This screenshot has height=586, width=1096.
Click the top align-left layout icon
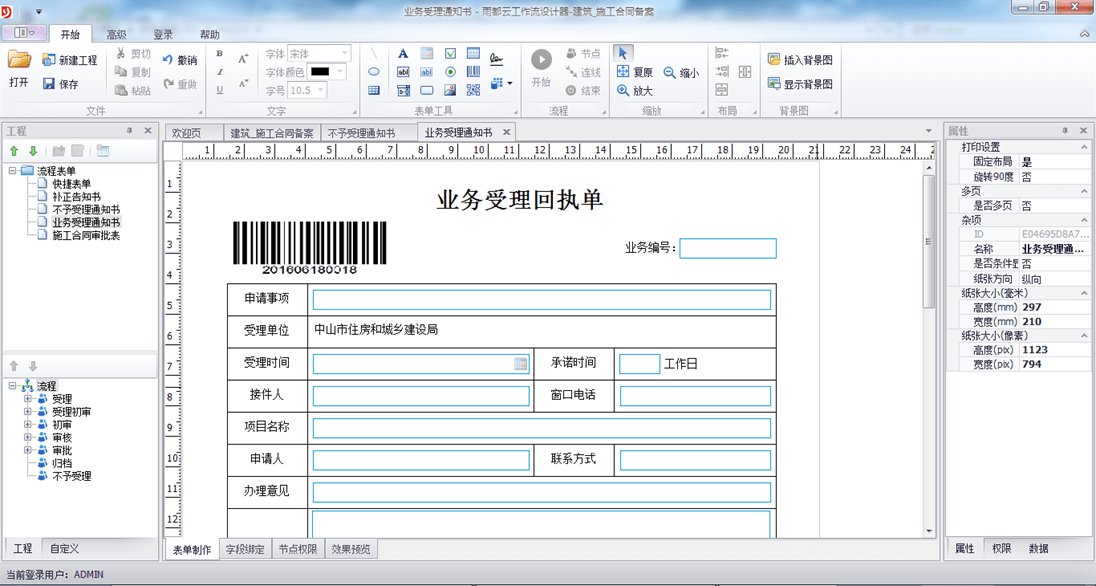[x=722, y=53]
